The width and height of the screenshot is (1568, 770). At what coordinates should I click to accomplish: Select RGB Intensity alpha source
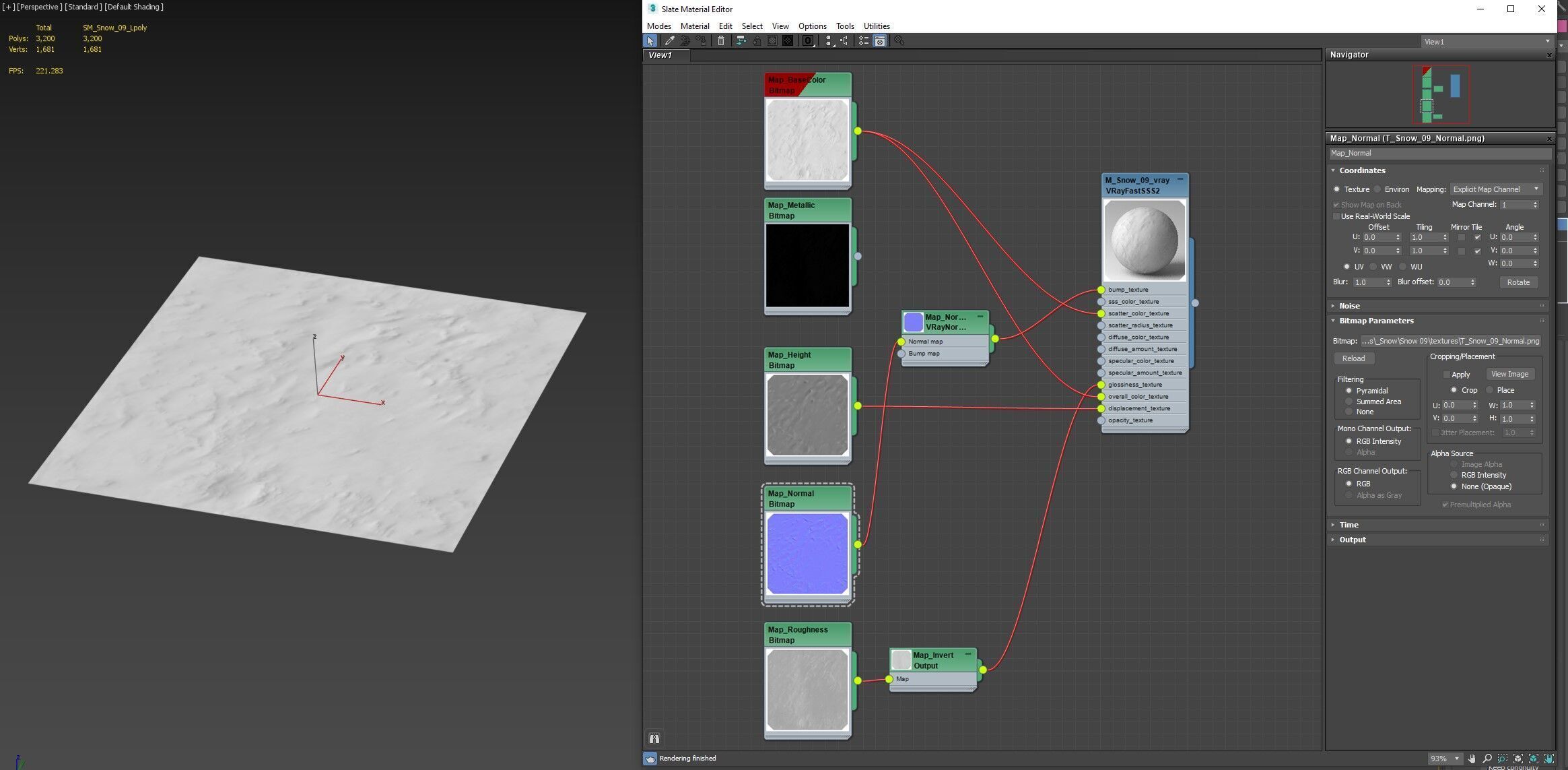(x=1454, y=475)
